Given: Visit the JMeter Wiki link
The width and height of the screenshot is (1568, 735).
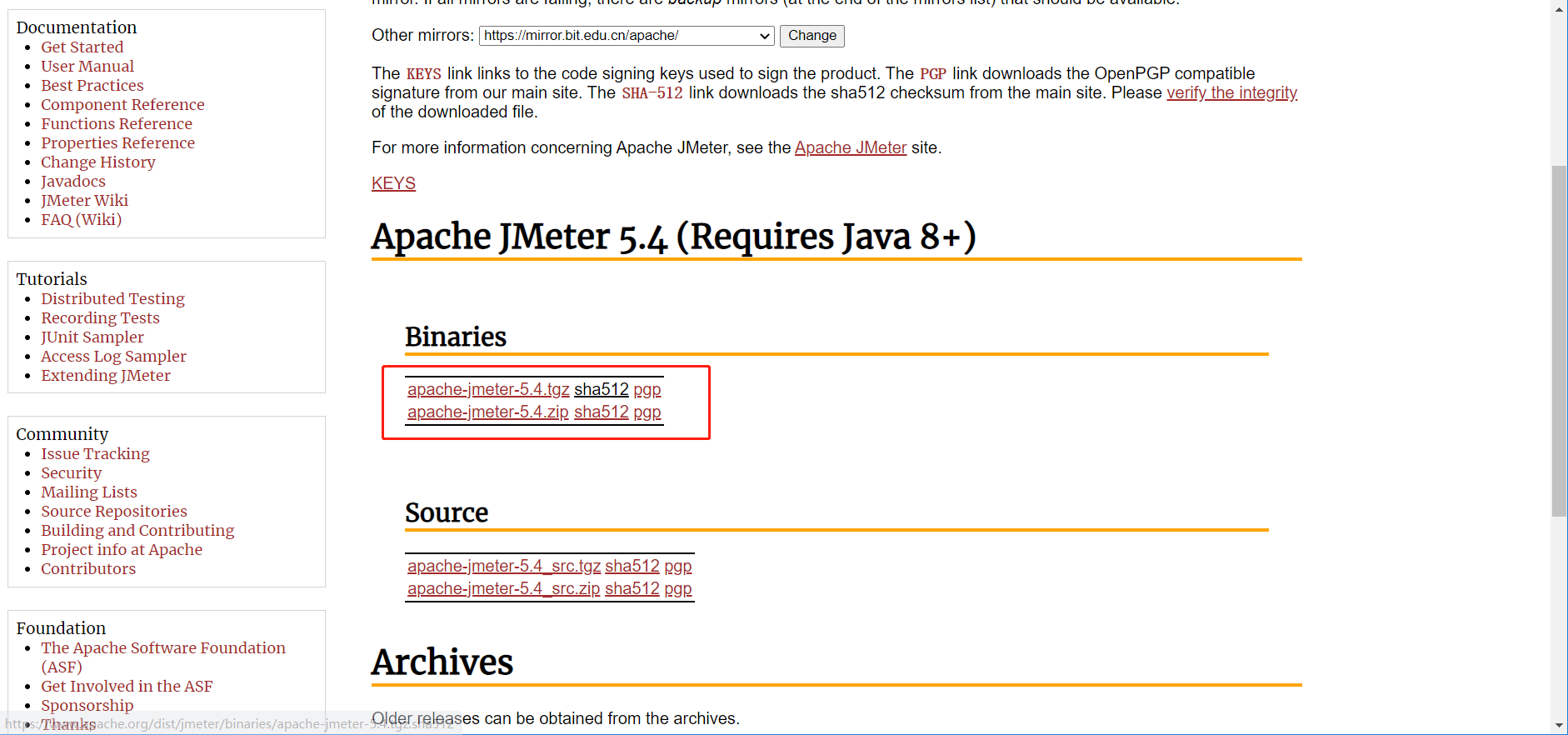Looking at the screenshot, I should [85, 201].
